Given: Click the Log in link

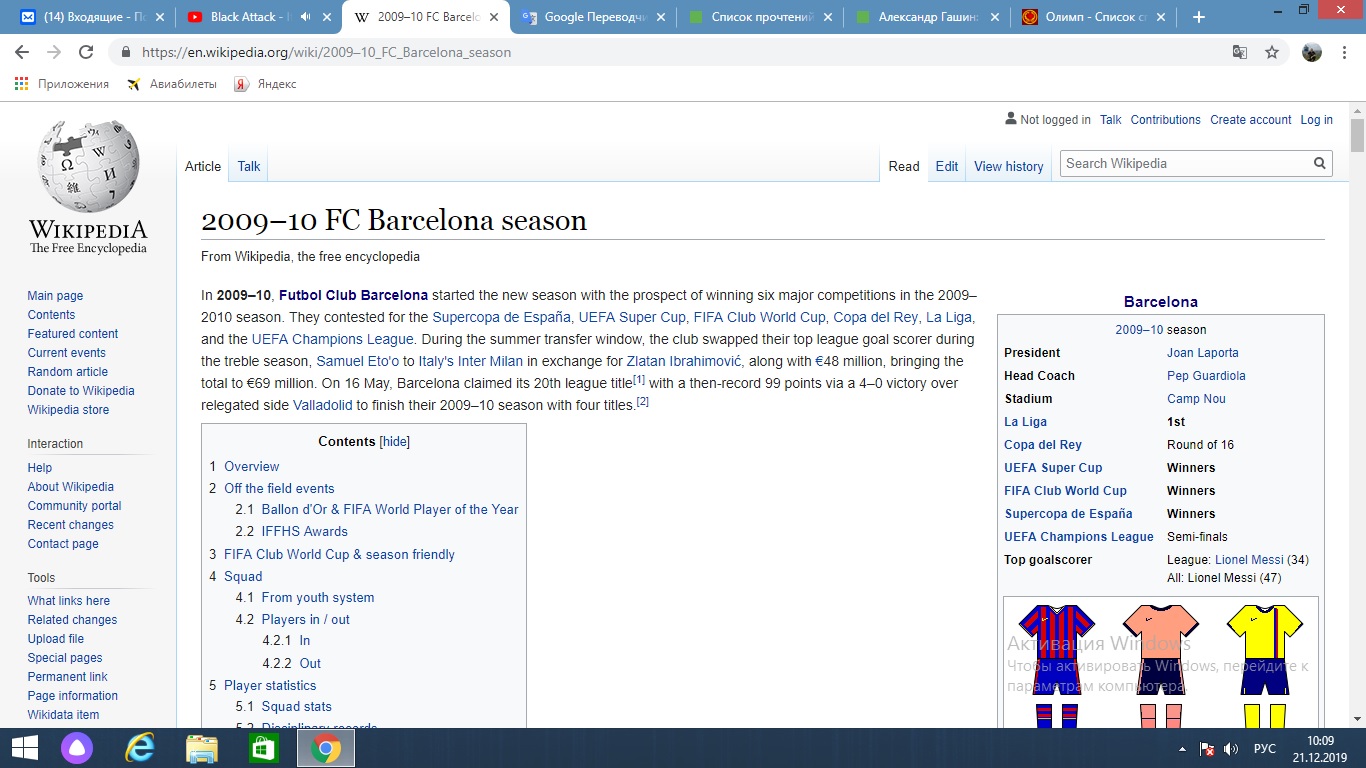Looking at the screenshot, I should click(1316, 120).
